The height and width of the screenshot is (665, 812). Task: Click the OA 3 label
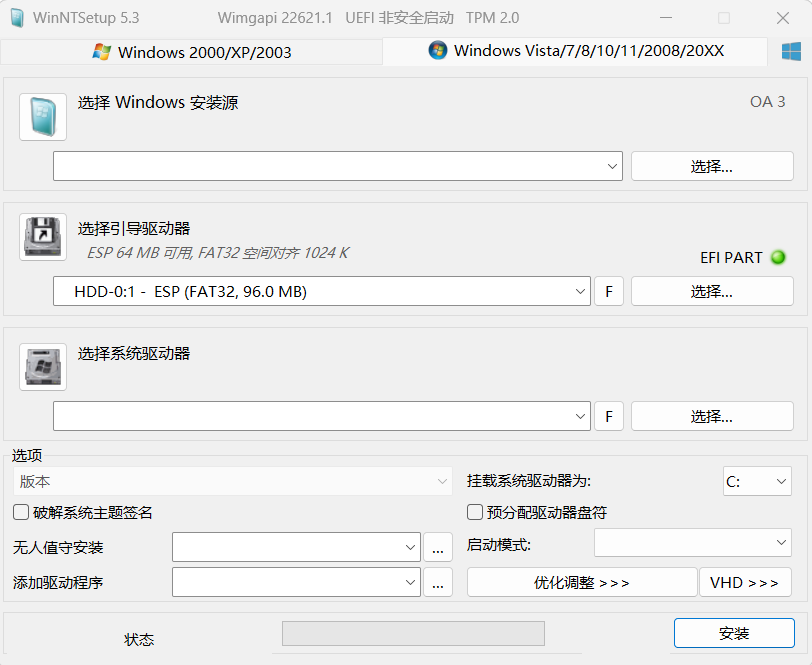[x=767, y=102]
